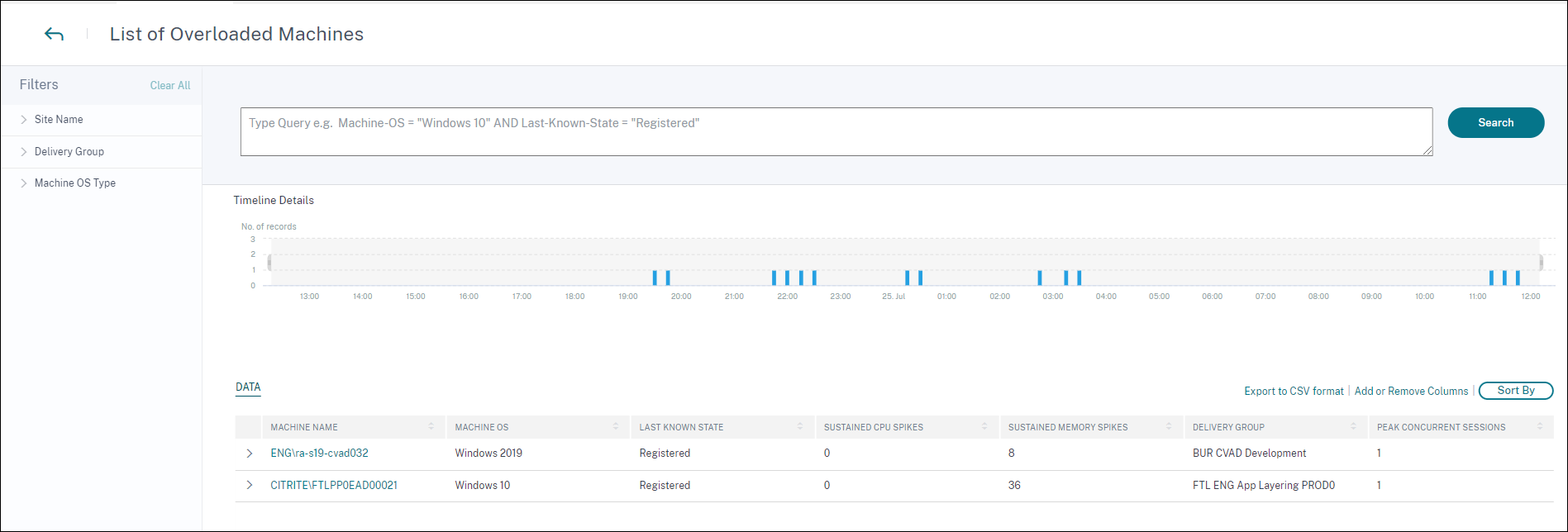Sort by Last Known State column icon
Image resolution: width=1568 pixels, height=532 pixels.
click(x=800, y=426)
